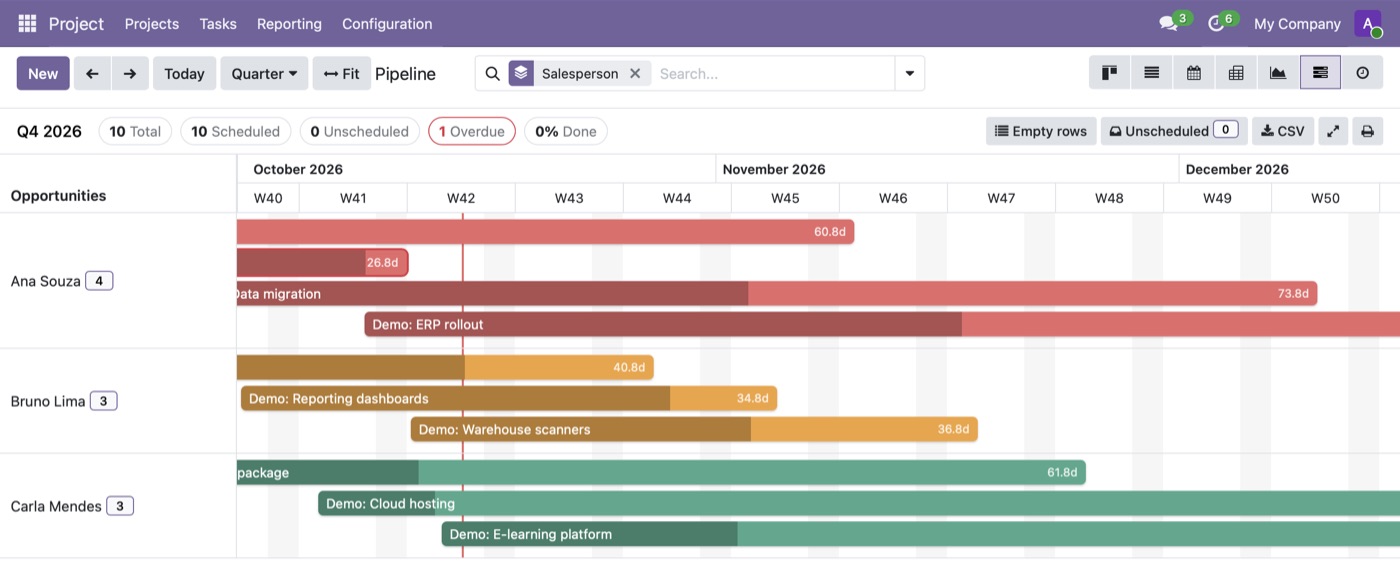Open the Demo: Cloud hosting bar
The image size is (1400, 566).
tap(859, 503)
